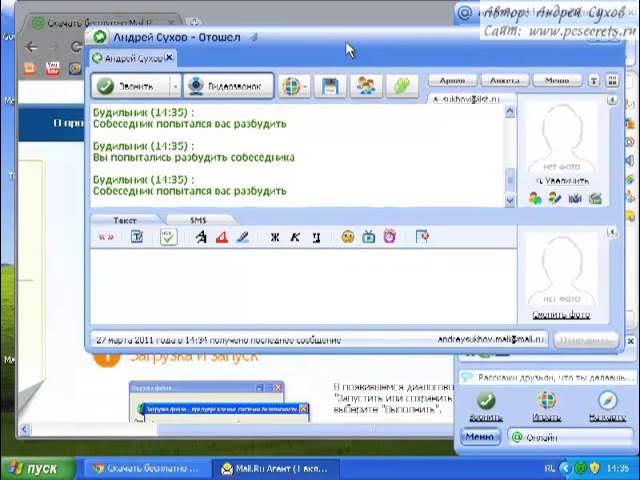Click in the message input area
Image resolution: width=640 pixels, height=480 pixels.
303,287
